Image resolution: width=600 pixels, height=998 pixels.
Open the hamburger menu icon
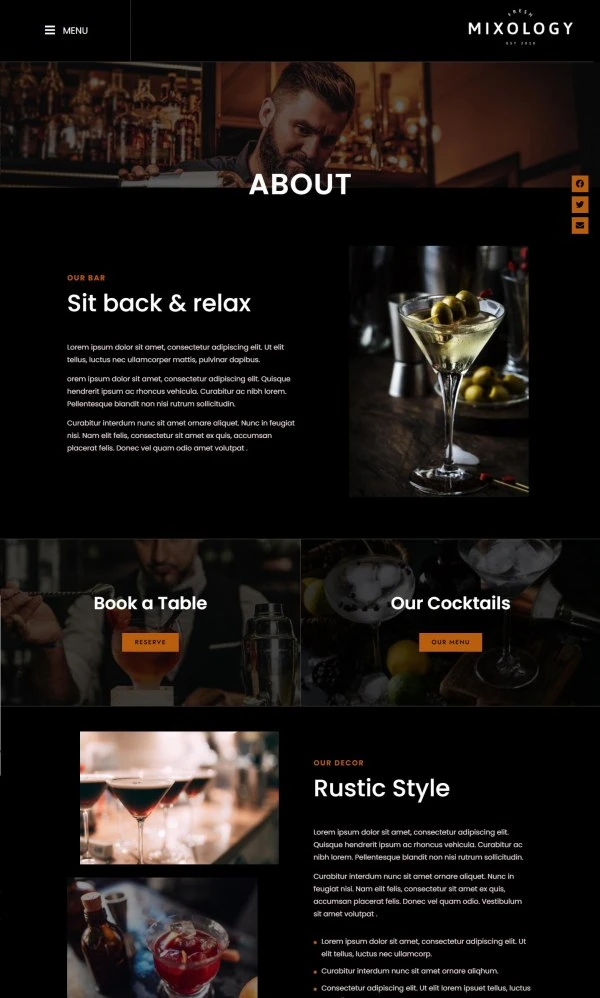50,30
